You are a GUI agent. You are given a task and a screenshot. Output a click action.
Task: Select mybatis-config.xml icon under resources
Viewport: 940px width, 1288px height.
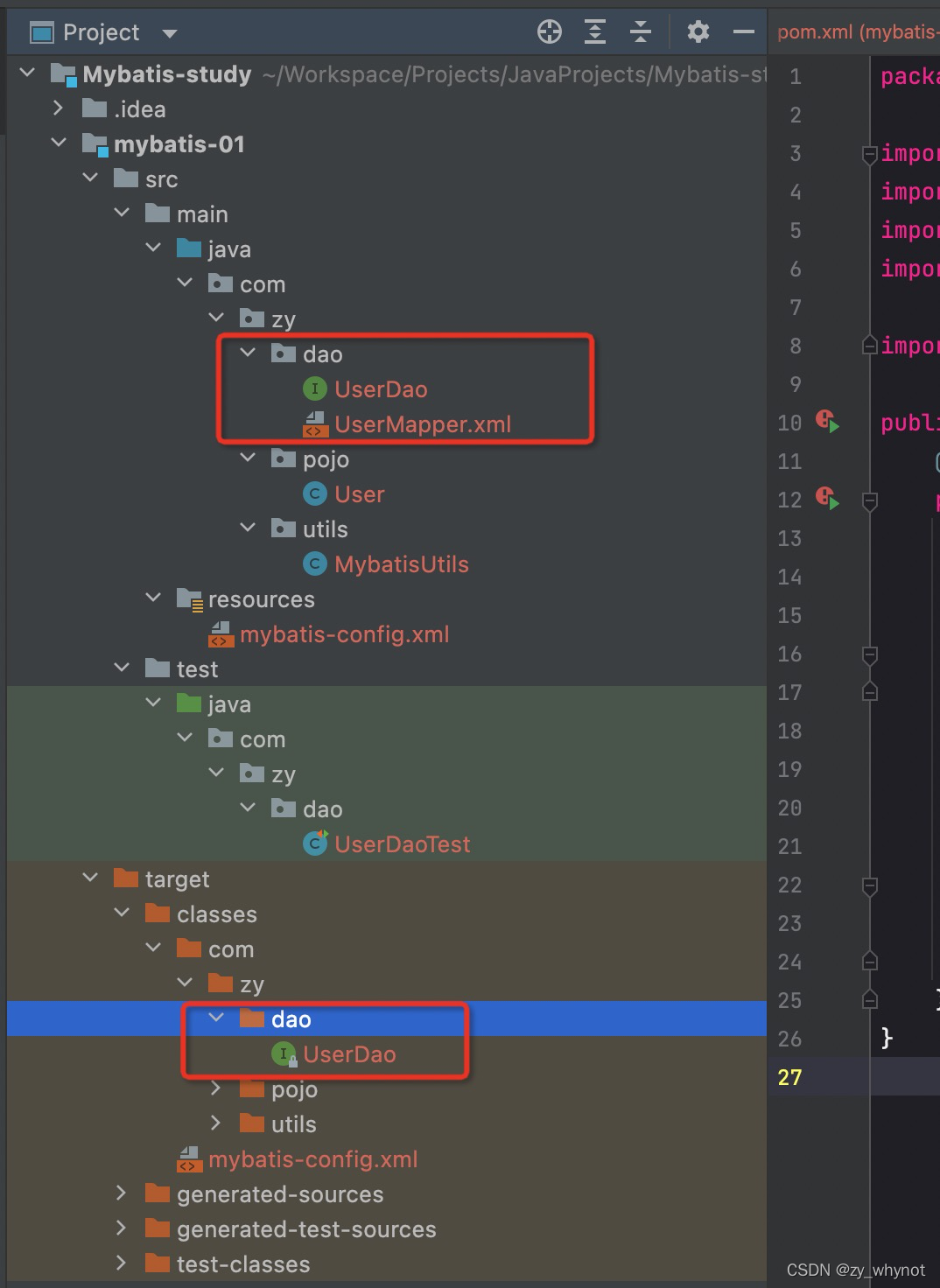click(x=221, y=634)
